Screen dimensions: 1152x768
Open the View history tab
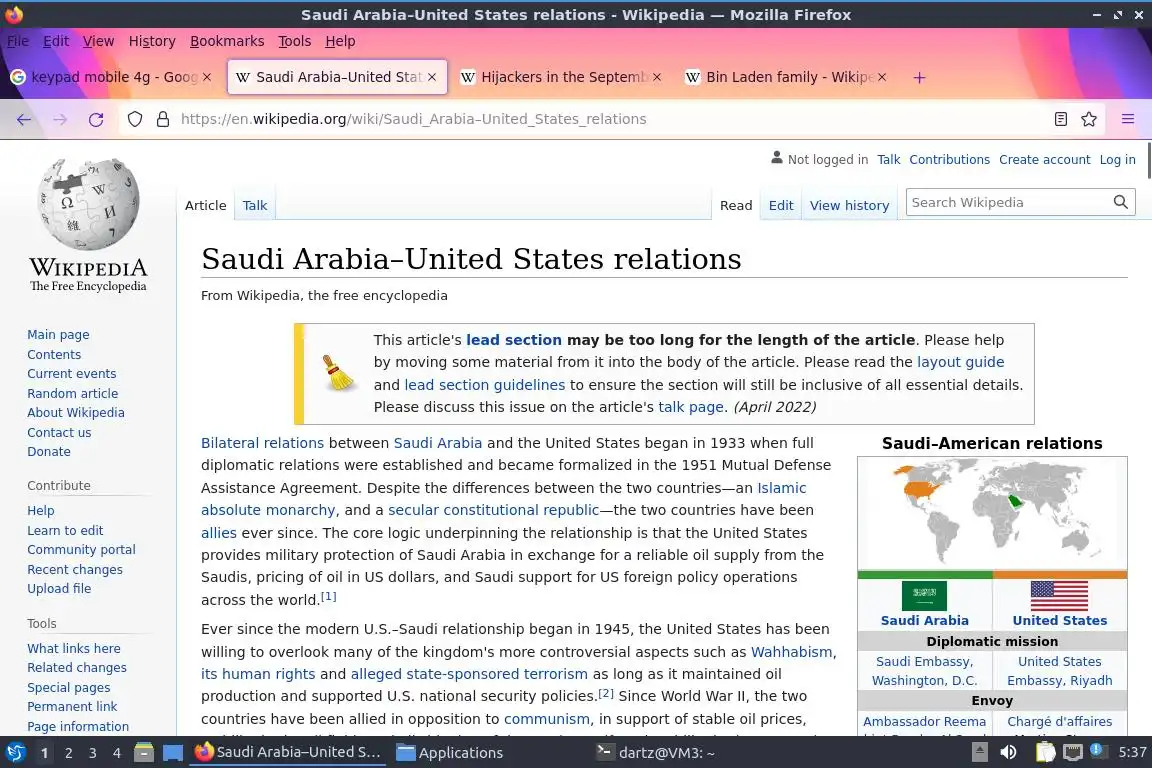849,206
